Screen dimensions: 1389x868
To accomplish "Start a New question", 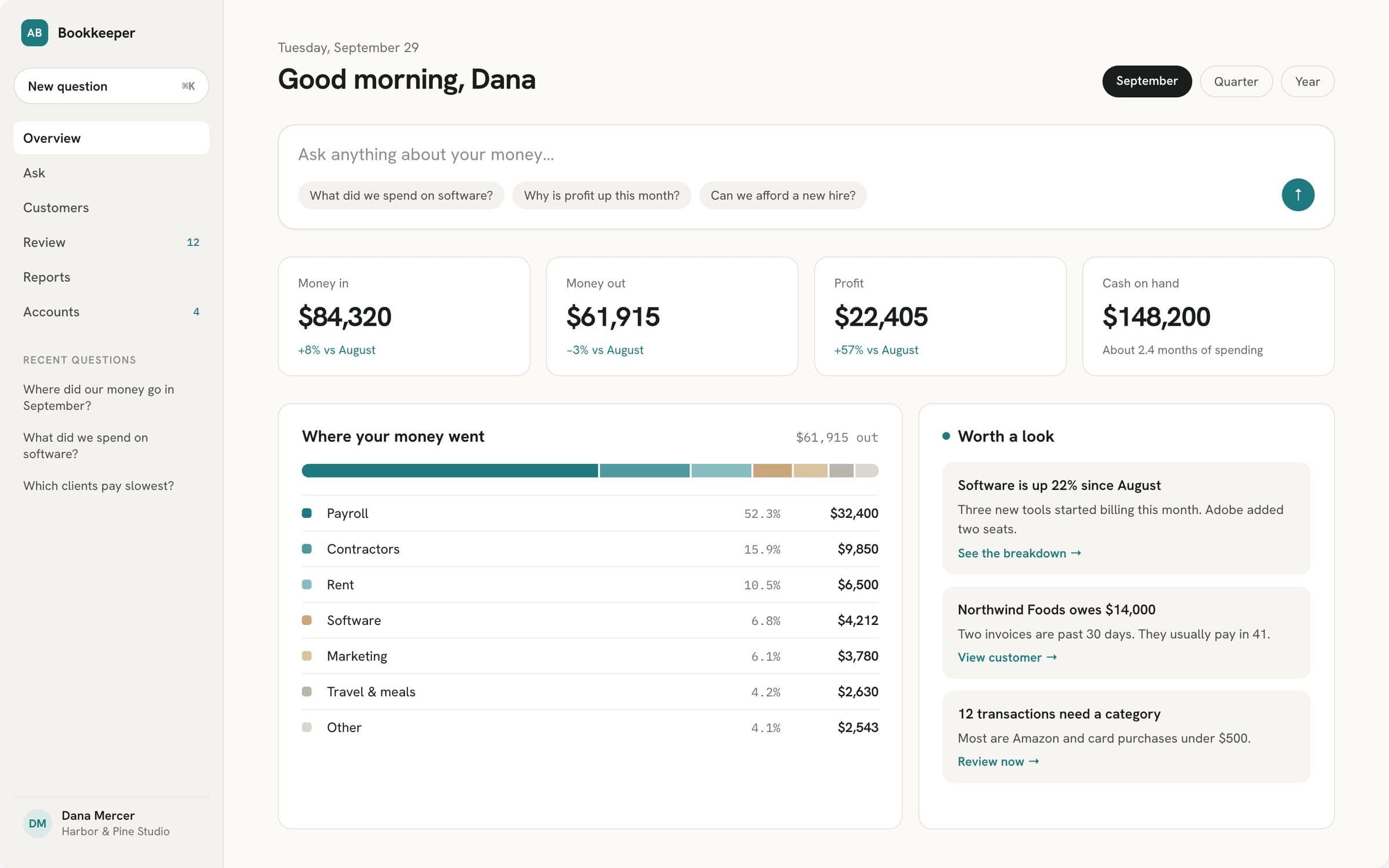I will click(111, 86).
